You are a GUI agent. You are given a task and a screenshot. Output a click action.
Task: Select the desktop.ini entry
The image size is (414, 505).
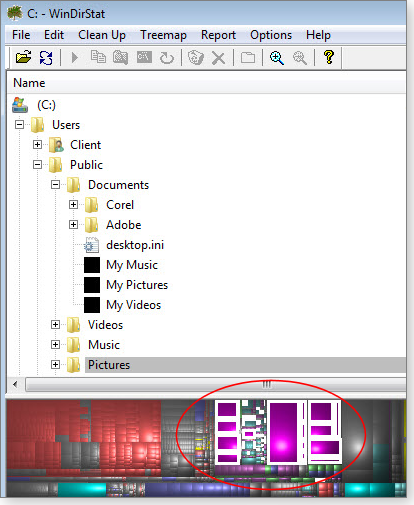pyautogui.click(x=135, y=245)
